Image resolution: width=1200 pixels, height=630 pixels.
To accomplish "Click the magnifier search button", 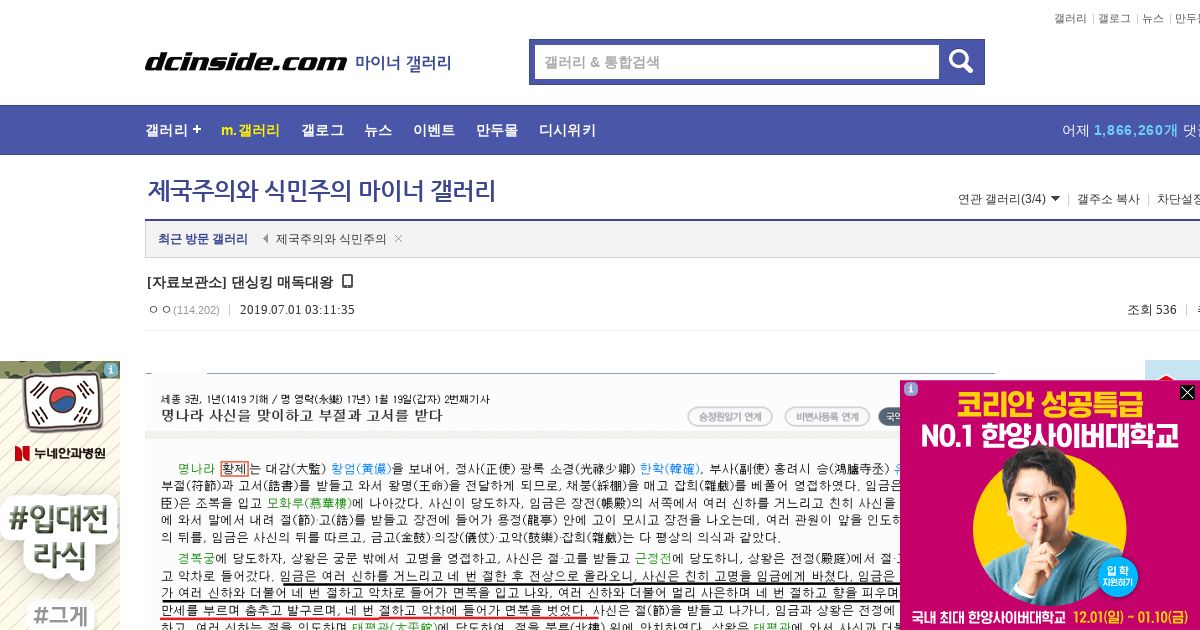I will [x=961, y=62].
